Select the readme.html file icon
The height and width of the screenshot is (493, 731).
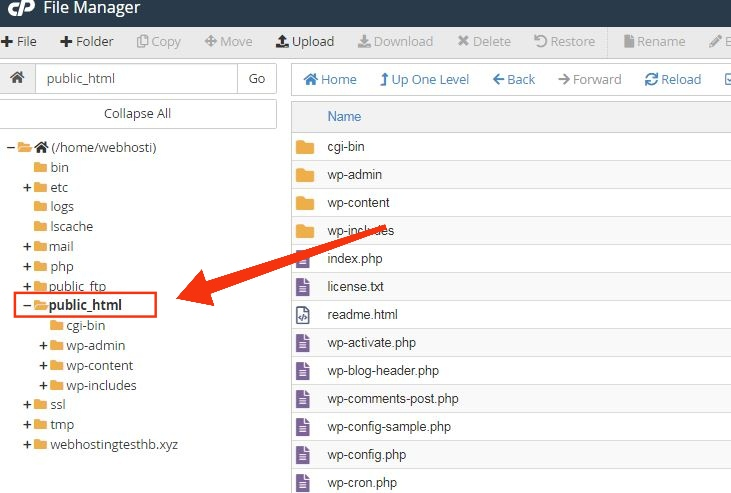coord(303,315)
